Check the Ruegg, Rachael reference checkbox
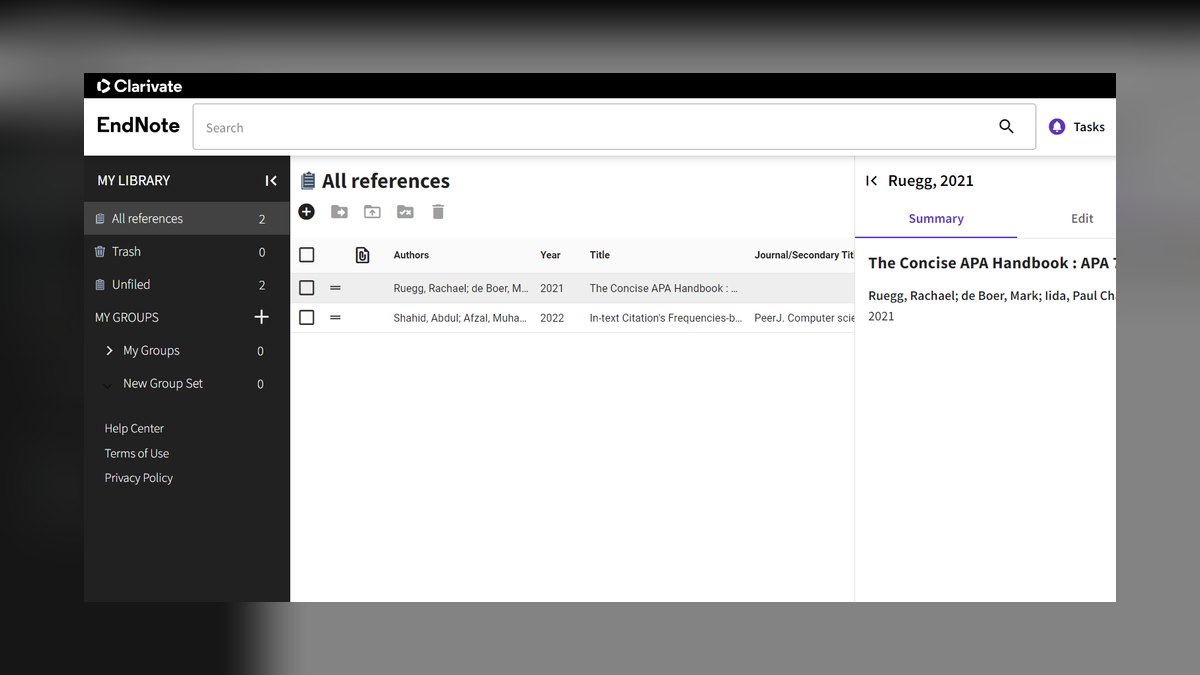The width and height of the screenshot is (1200, 675). coord(307,288)
